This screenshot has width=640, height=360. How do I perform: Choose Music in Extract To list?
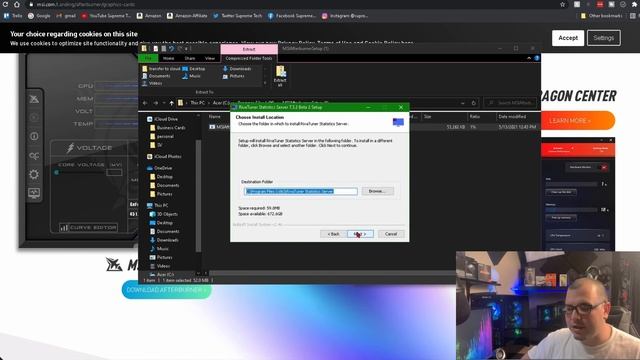tap(192, 76)
